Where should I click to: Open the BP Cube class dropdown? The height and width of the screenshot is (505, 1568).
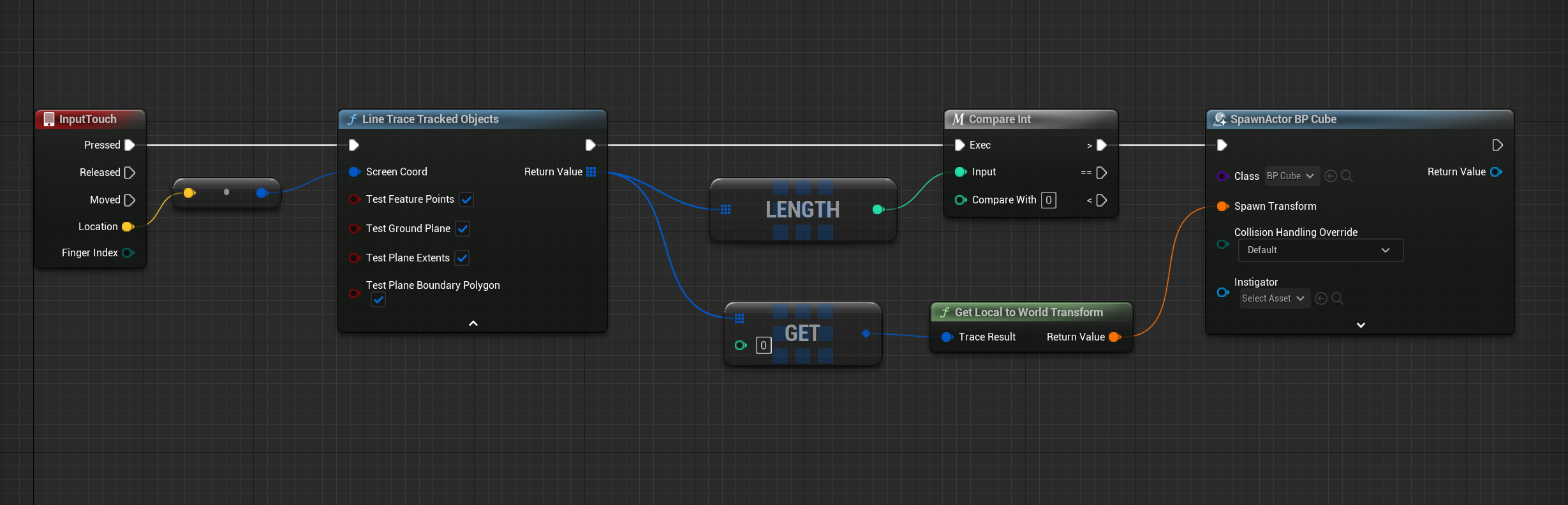pos(1292,176)
